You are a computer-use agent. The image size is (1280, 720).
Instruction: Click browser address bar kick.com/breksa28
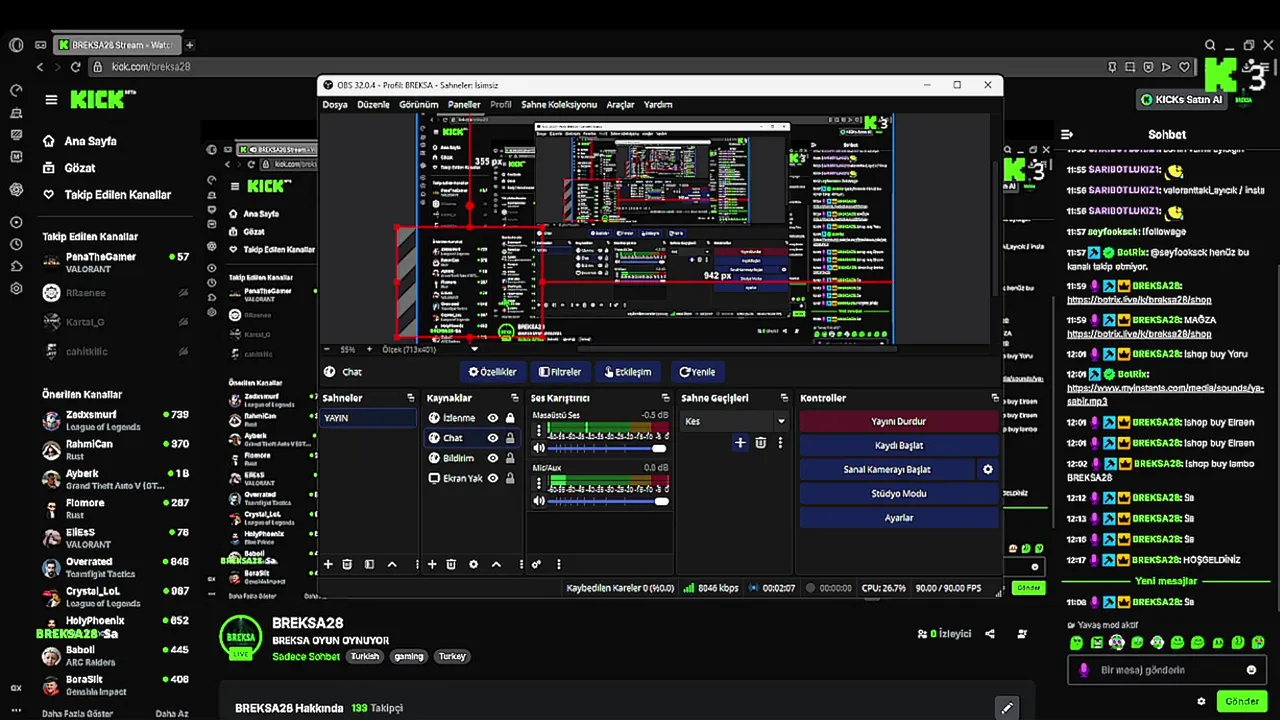150,67
